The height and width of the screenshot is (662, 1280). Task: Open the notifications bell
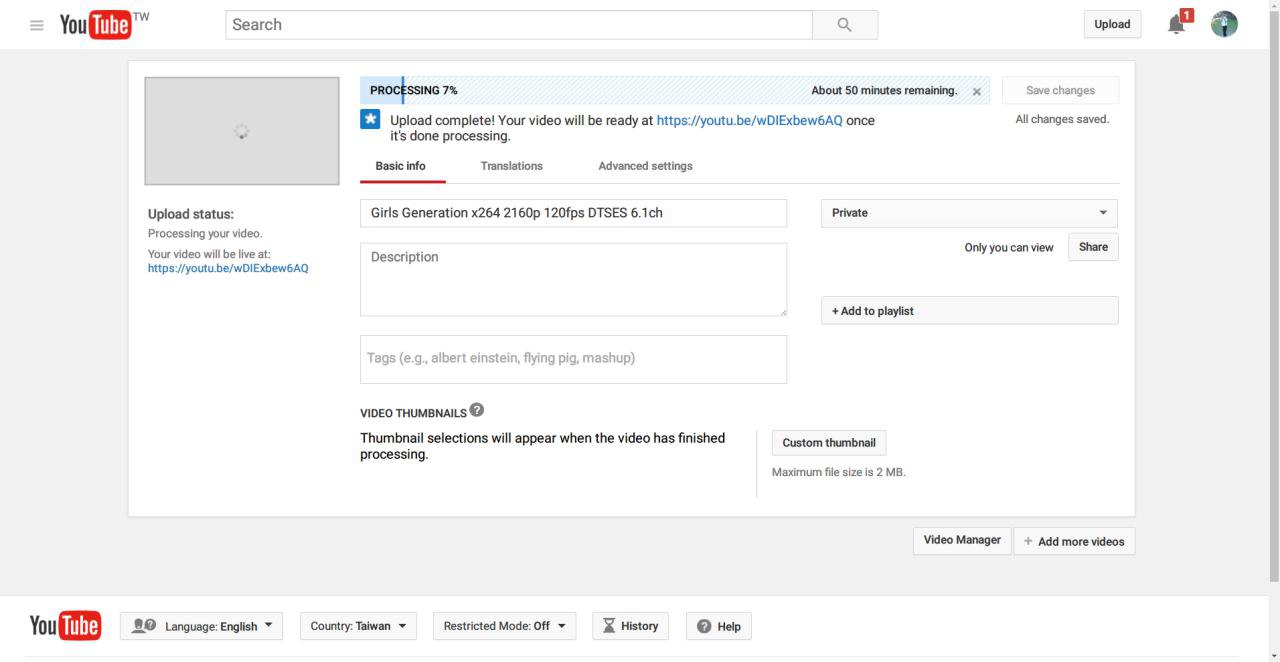click(x=1177, y=25)
